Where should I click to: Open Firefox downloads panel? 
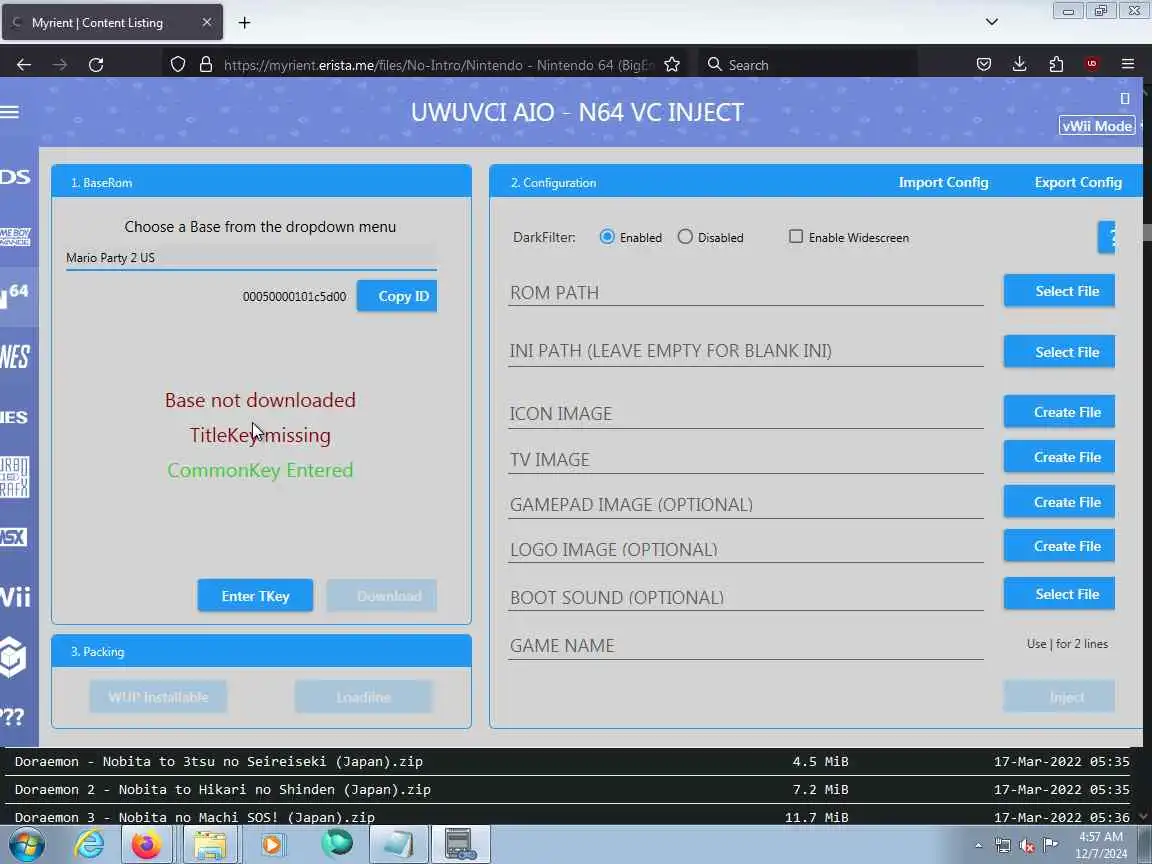1019,65
